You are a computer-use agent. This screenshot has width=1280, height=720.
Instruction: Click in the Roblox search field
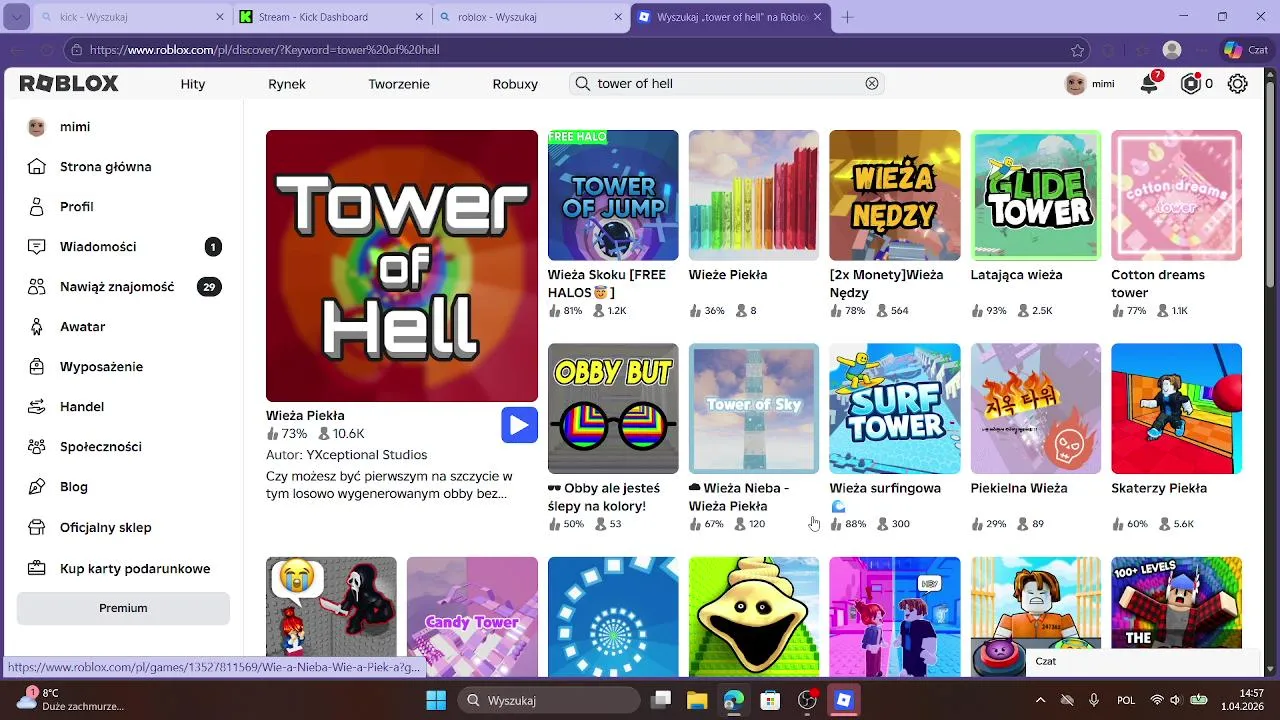726,84
